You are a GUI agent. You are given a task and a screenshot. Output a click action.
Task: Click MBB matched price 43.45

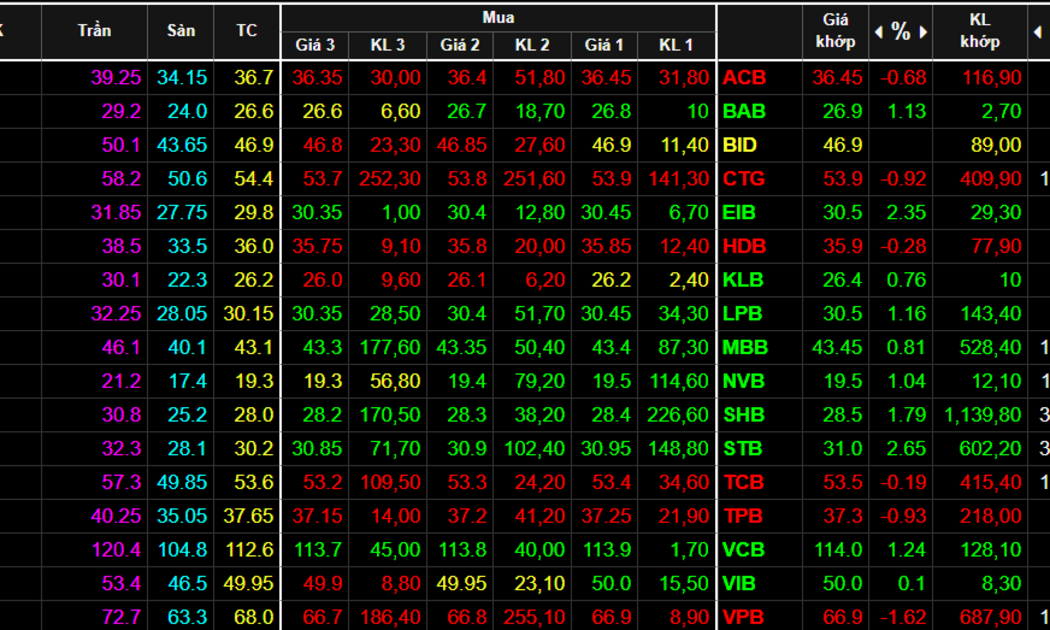point(837,347)
